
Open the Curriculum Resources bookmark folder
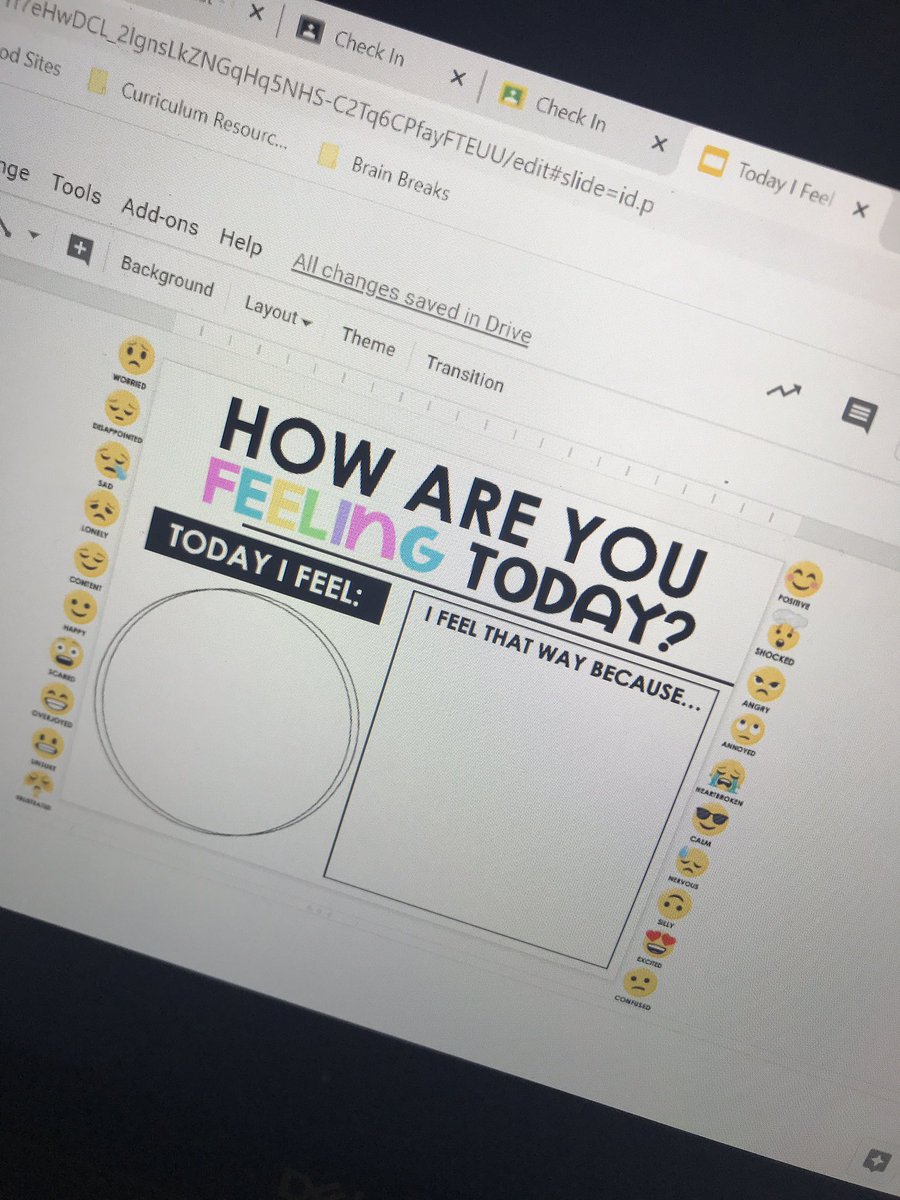[188, 113]
